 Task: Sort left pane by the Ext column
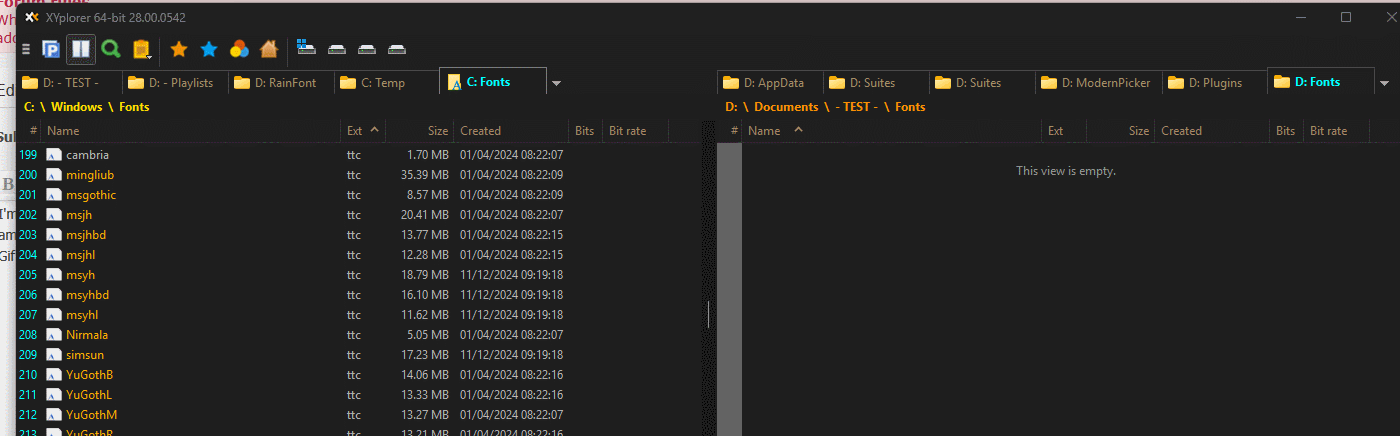355,131
